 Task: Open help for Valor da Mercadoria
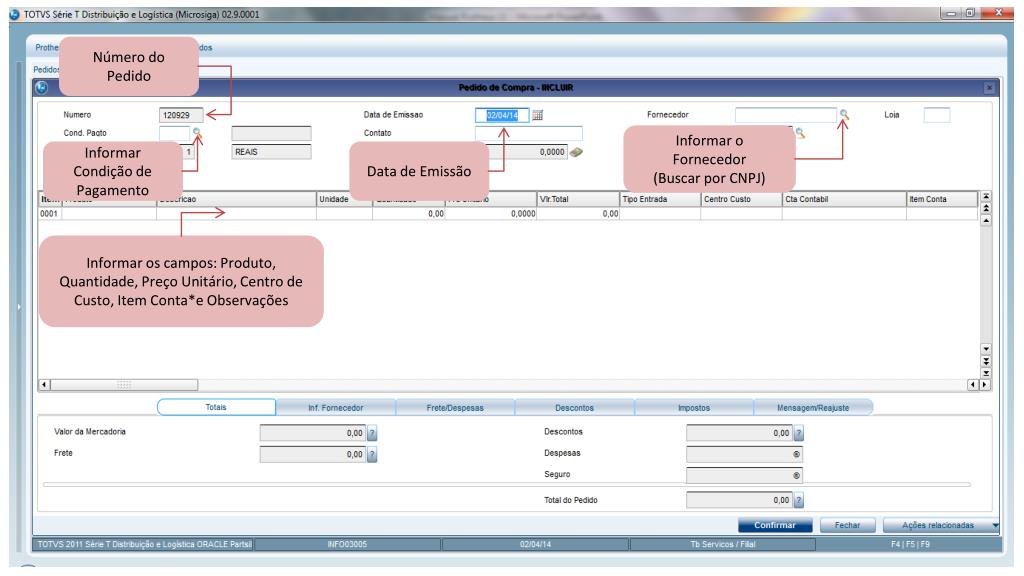[372, 433]
